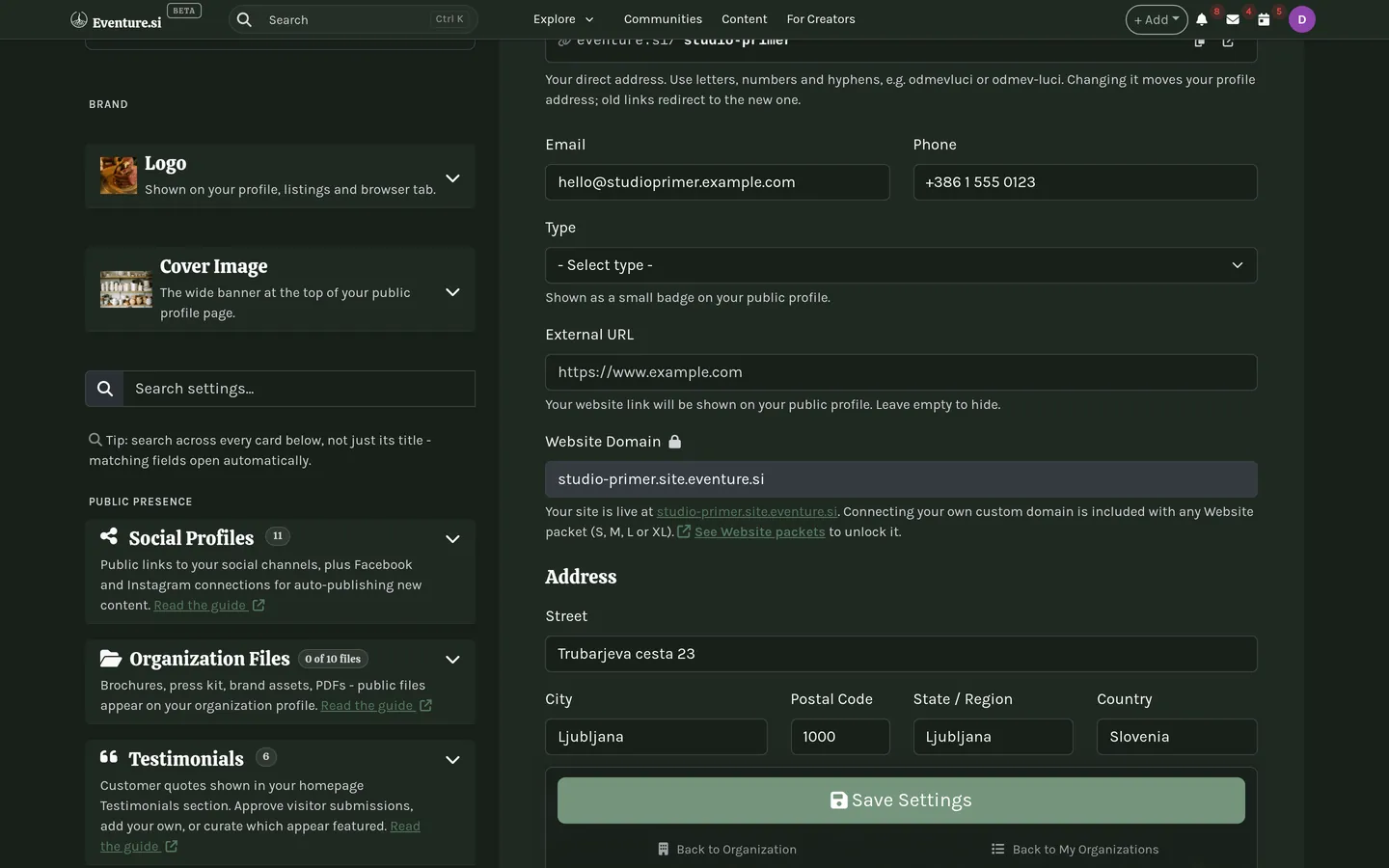1389x868 pixels.
Task: Click the Street input field
Action: (x=901, y=654)
